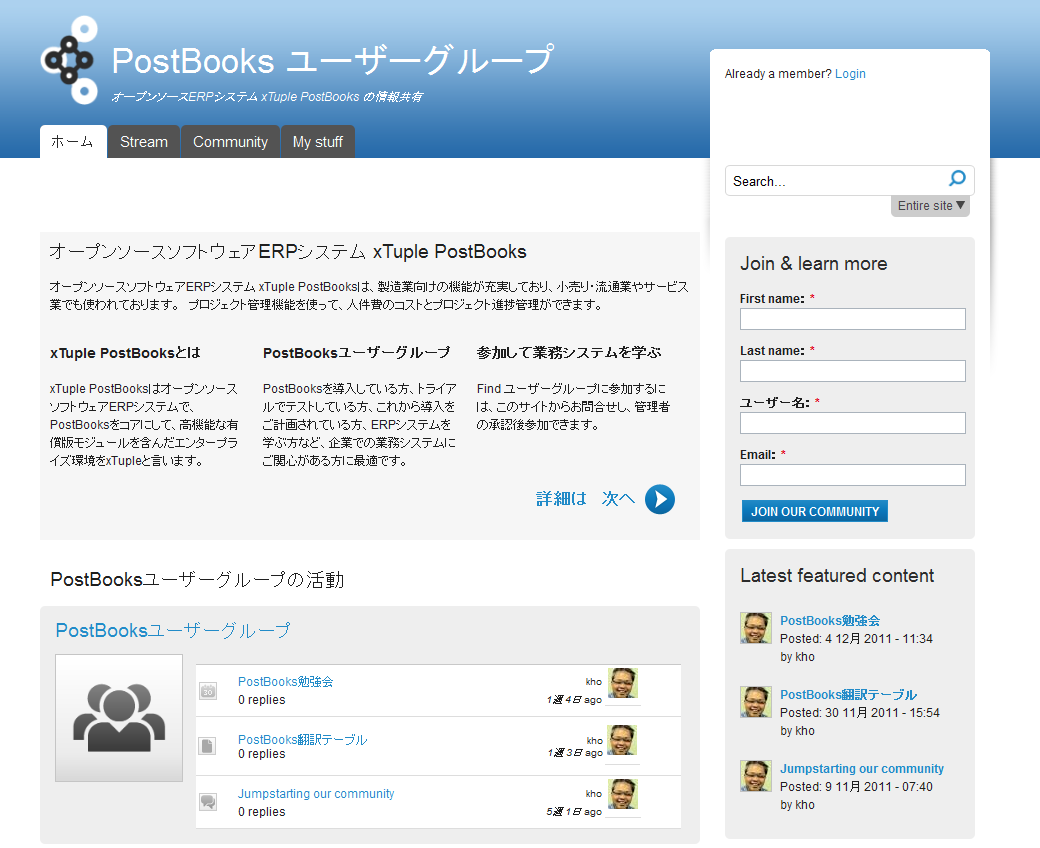Click the Latest featured content heading

point(837,575)
